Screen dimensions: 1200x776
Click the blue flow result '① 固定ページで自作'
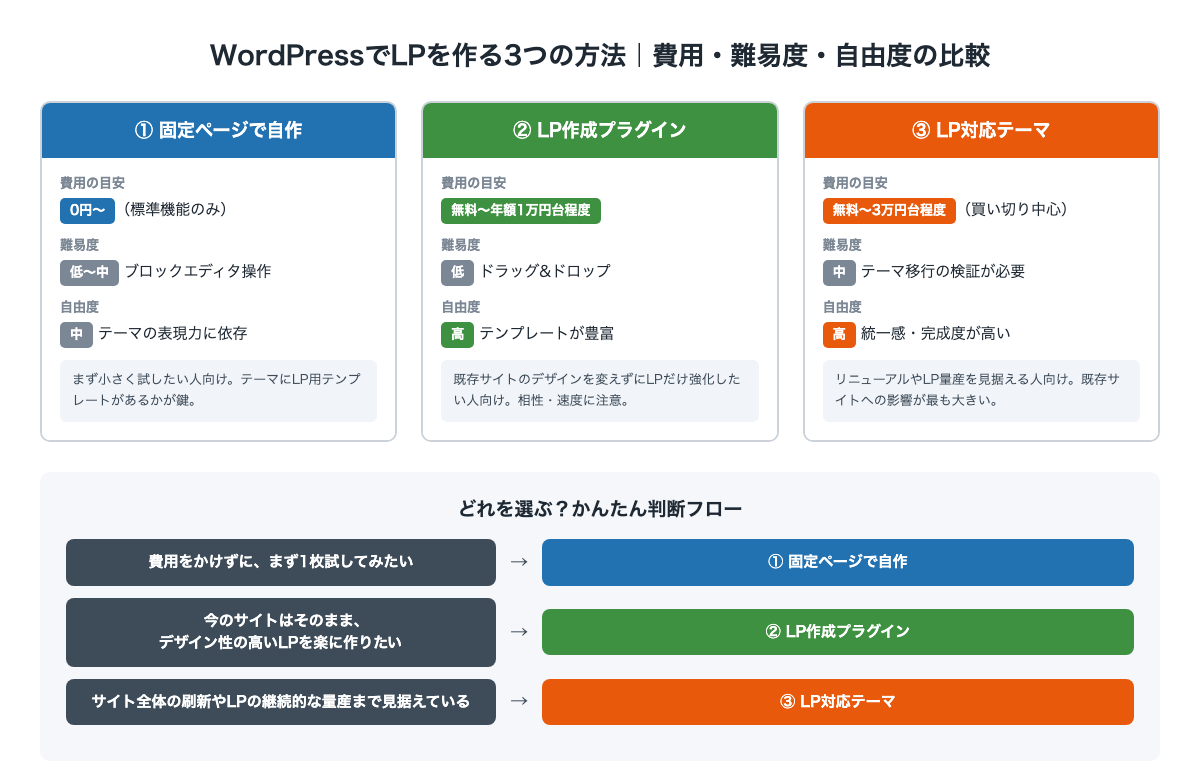tap(838, 562)
